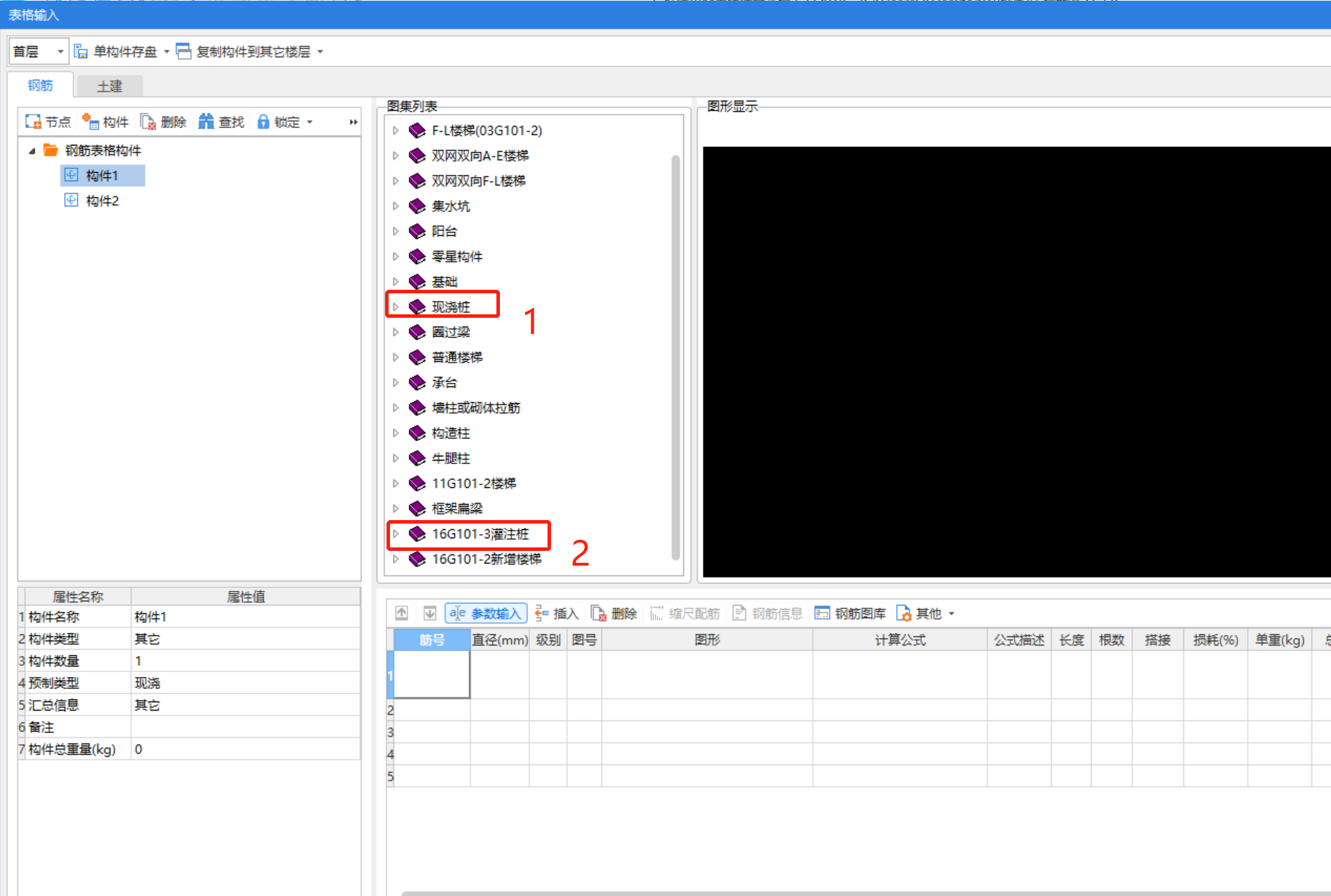Expand the 基础 tree node

[x=396, y=281]
